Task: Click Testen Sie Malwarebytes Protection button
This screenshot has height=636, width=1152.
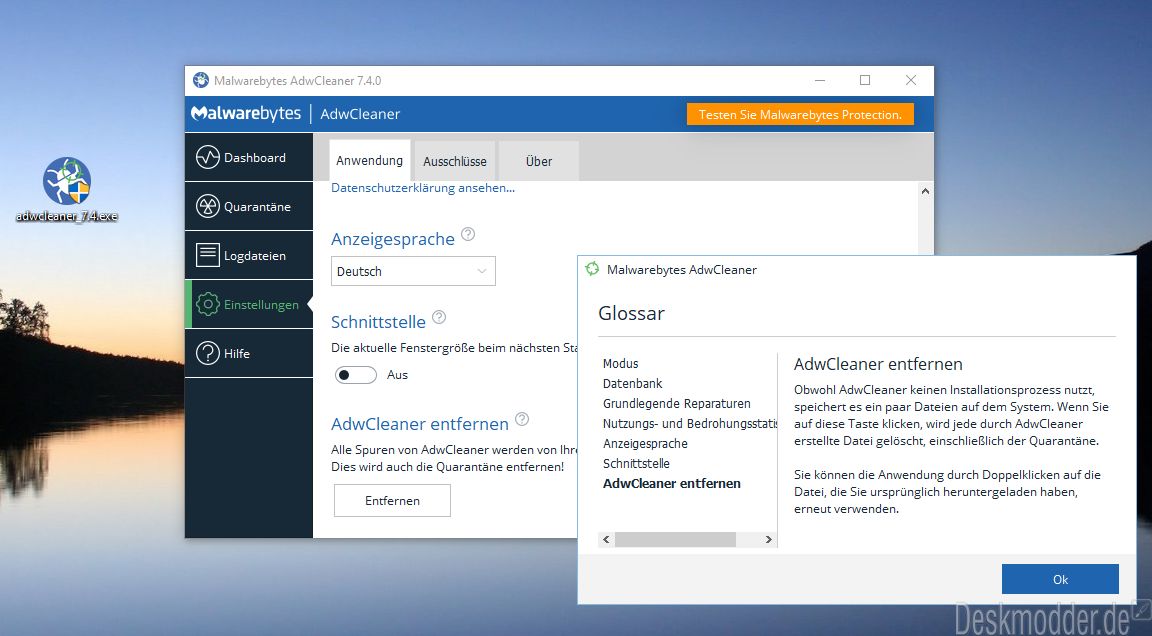Action: tap(800, 114)
